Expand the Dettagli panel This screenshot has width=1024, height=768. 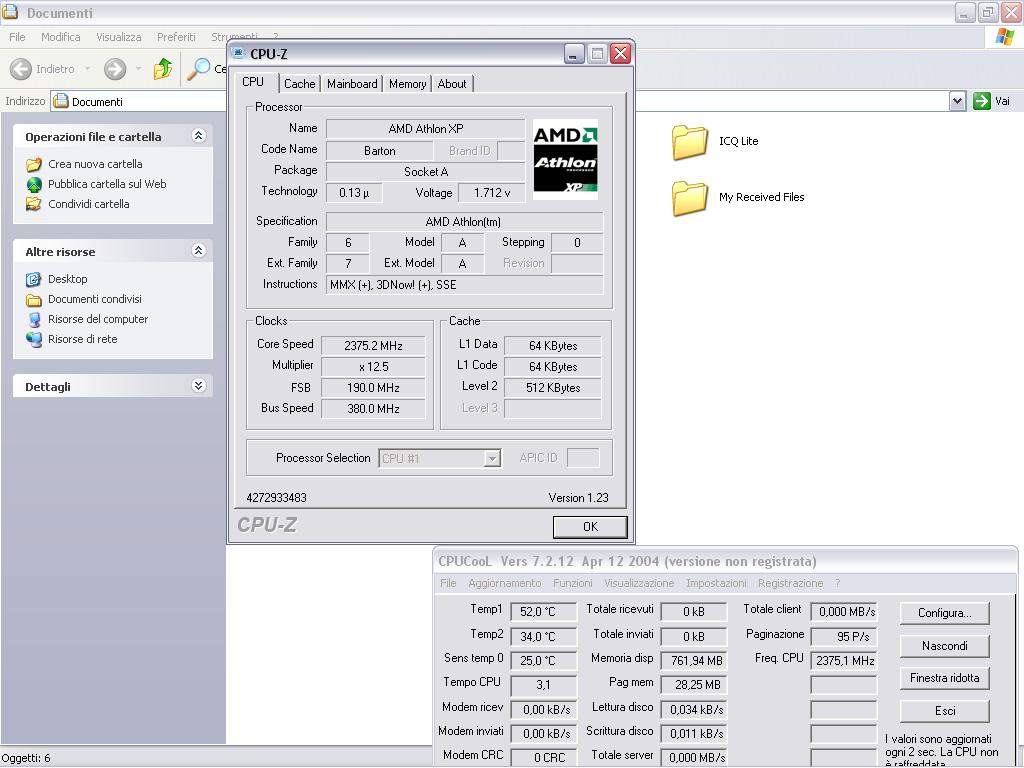click(199, 385)
